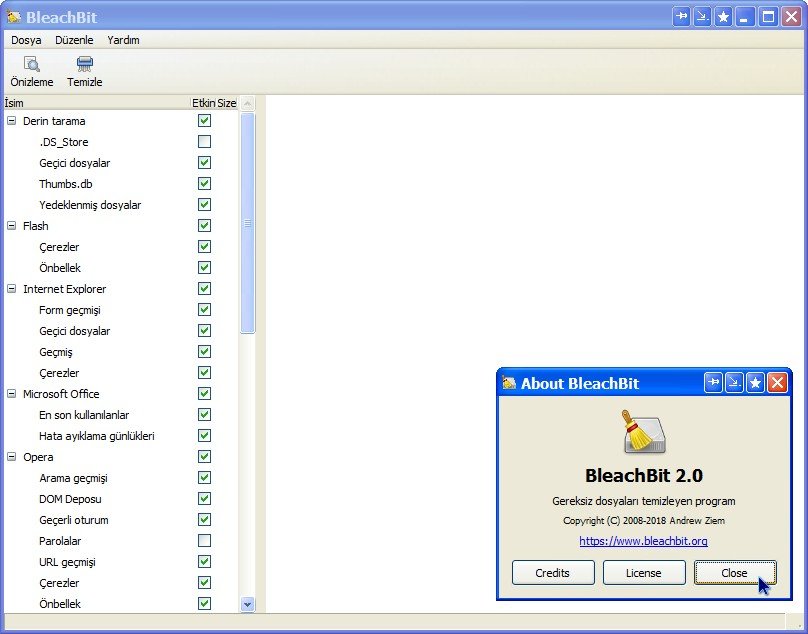Select the Arama geçmişi row
This screenshot has width=808, height=634.
[x=73, y=478]
